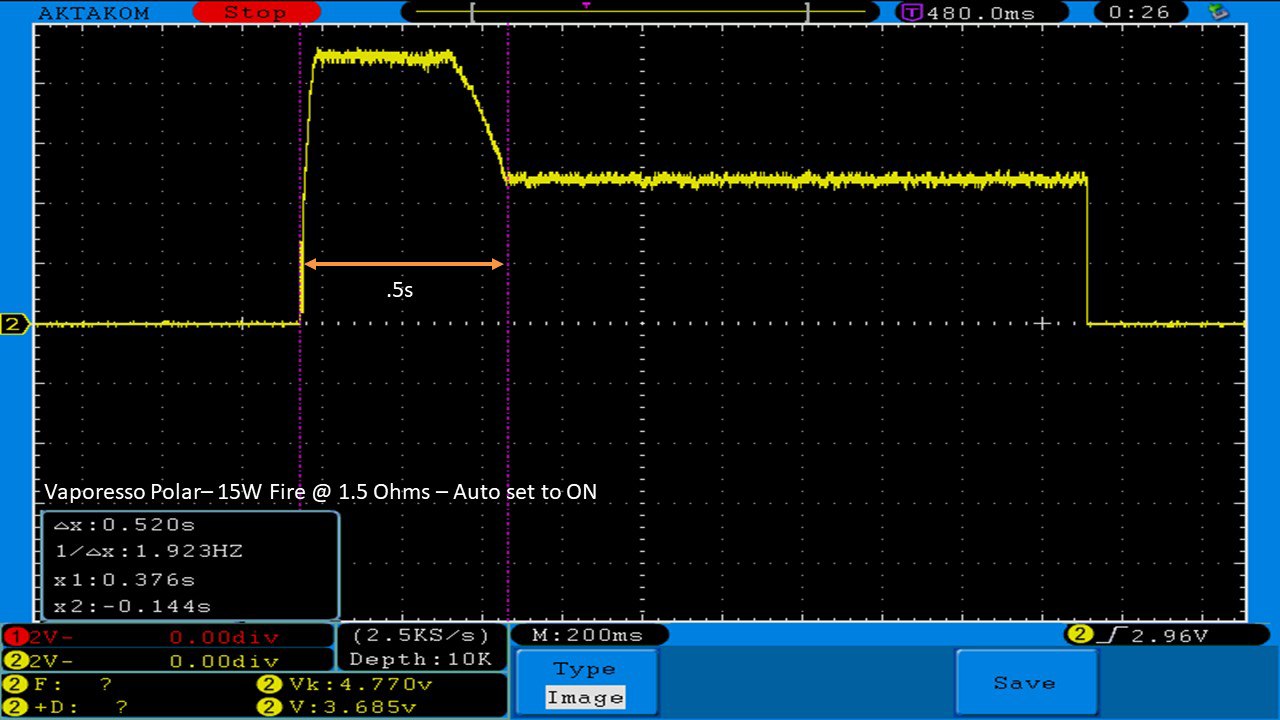Click the purple T trigger time icon
1280x720 pixels.
[911, 13]
